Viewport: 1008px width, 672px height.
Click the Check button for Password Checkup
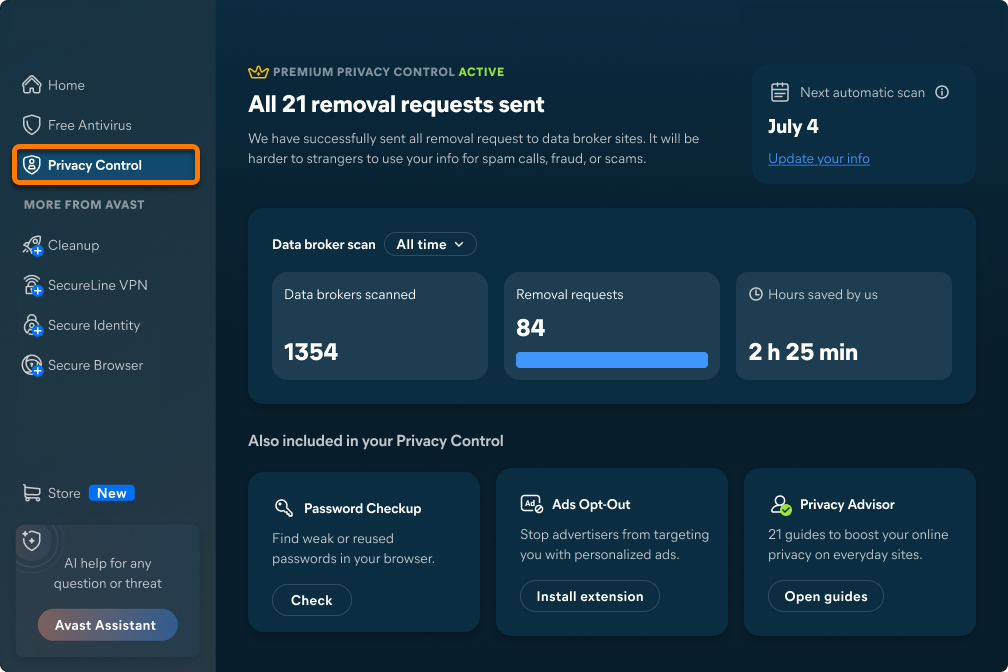tap(312, 600)
